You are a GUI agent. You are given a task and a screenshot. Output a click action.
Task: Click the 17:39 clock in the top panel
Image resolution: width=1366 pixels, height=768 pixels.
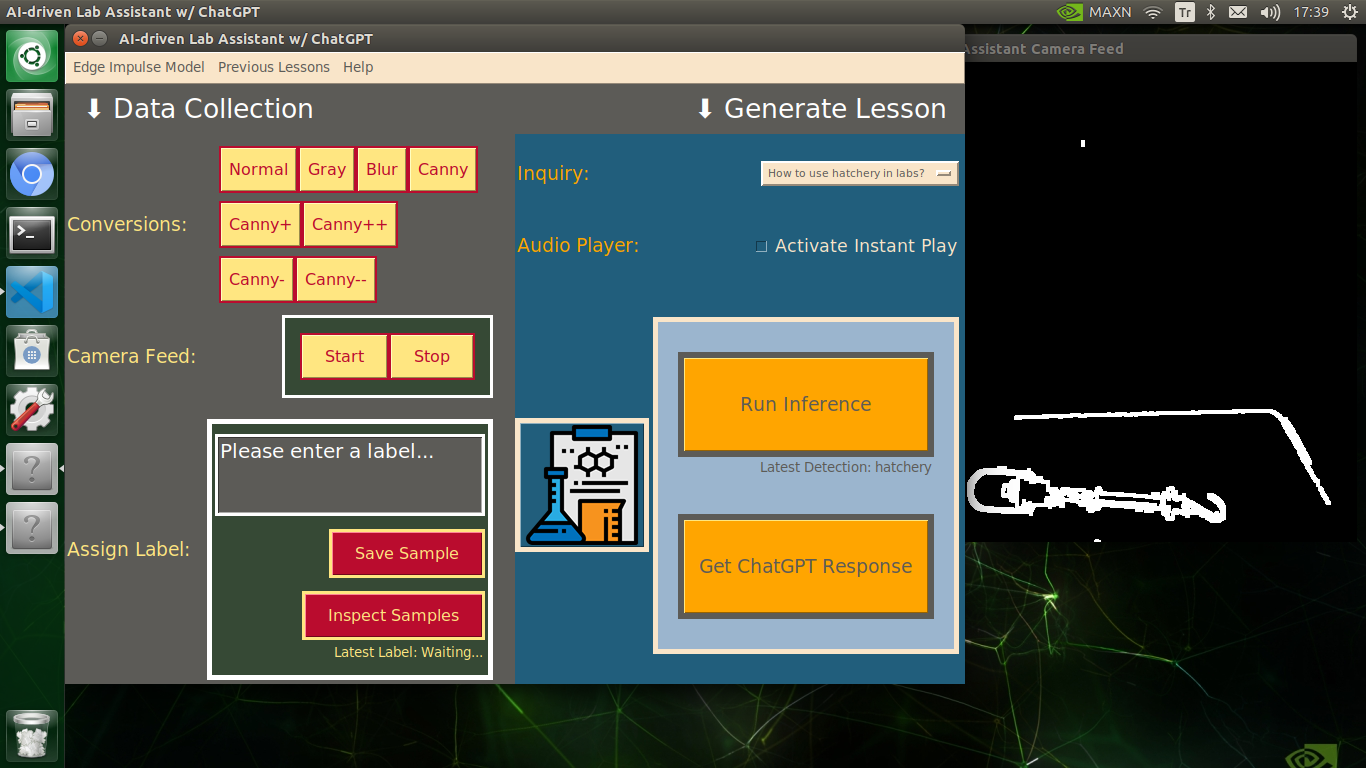[1311, 12]
